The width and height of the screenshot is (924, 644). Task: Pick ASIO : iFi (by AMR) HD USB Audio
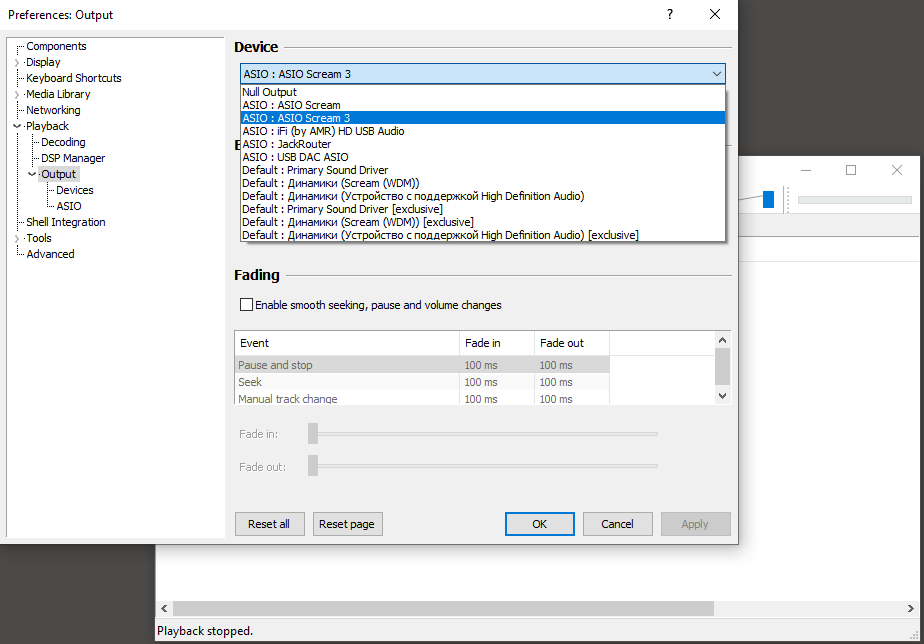pyautogui.click(x=322, y=131)
